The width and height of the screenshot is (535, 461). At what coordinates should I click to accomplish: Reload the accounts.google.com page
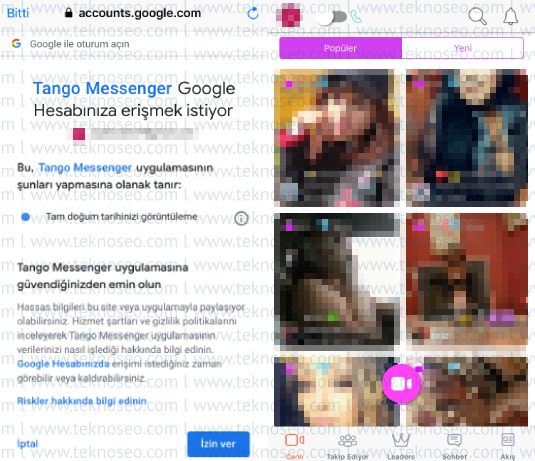pyautogui.click(x=253, y=13)
